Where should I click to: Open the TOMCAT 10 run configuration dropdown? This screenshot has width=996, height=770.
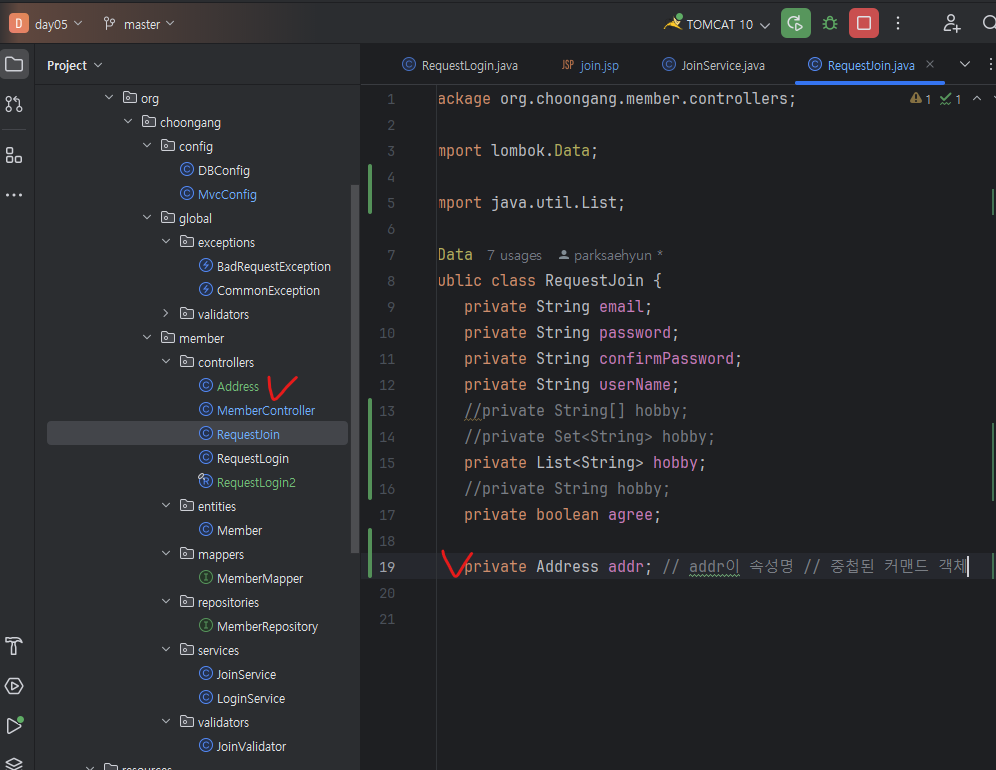[x=718, y=24]
